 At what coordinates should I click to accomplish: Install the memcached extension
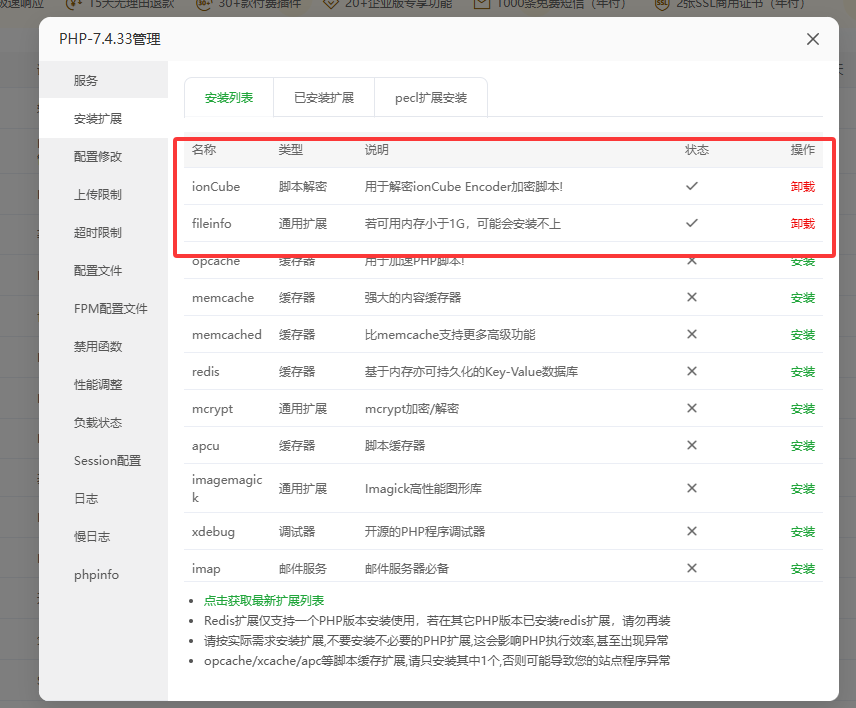[x=802, y=334]
